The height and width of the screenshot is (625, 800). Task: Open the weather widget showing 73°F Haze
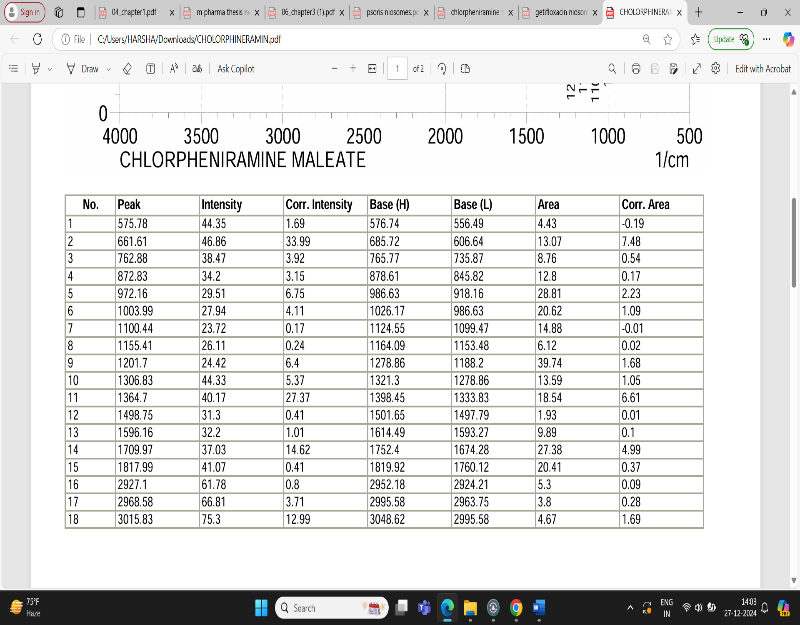26,608
